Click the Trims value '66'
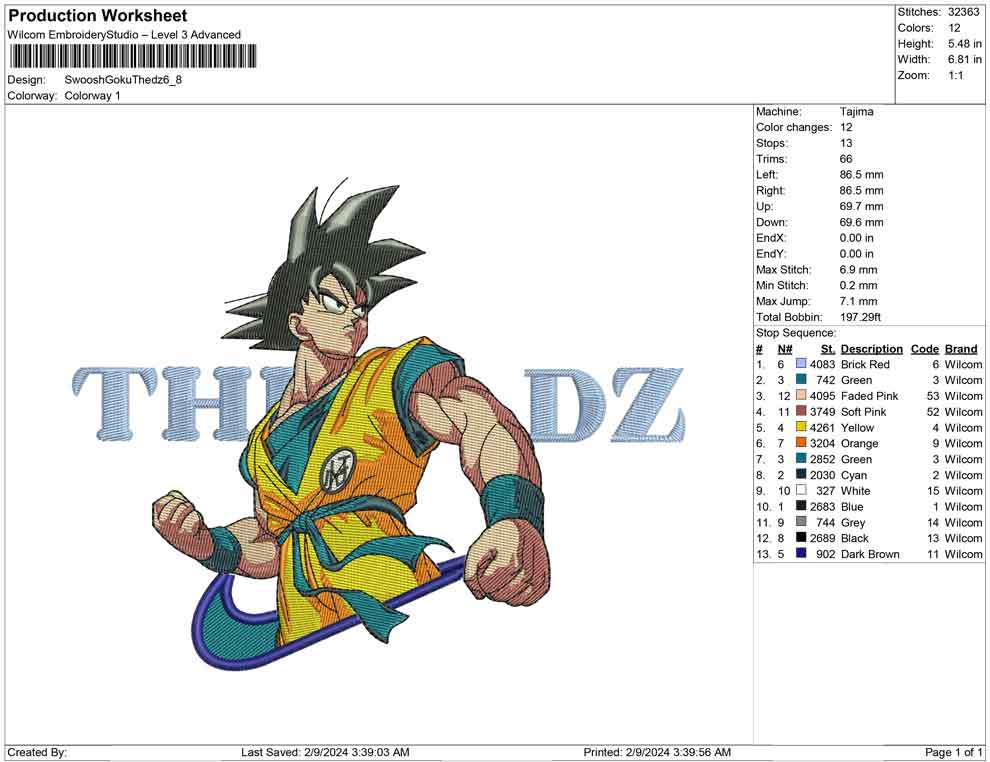990x762 pixels. [846, 159]
